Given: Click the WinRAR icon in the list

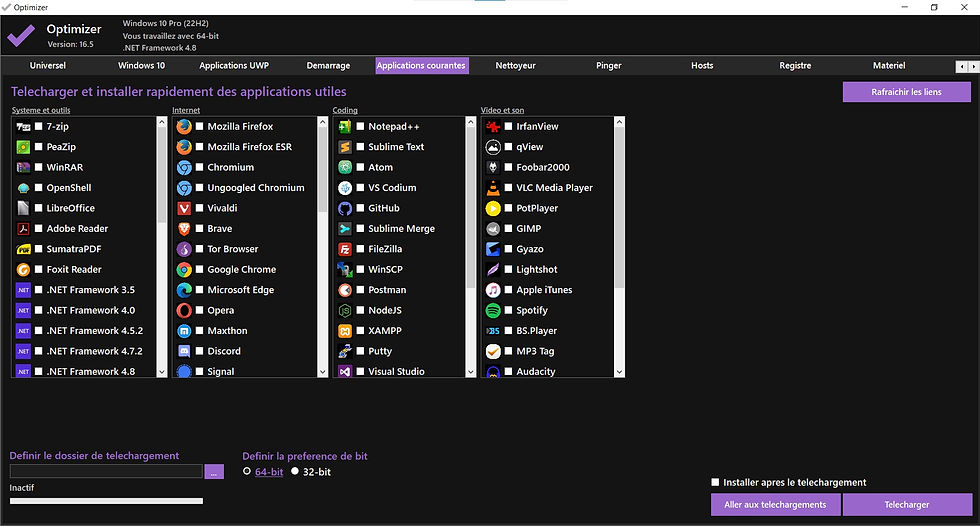Looking at the screenshot, I should (23, 167).
